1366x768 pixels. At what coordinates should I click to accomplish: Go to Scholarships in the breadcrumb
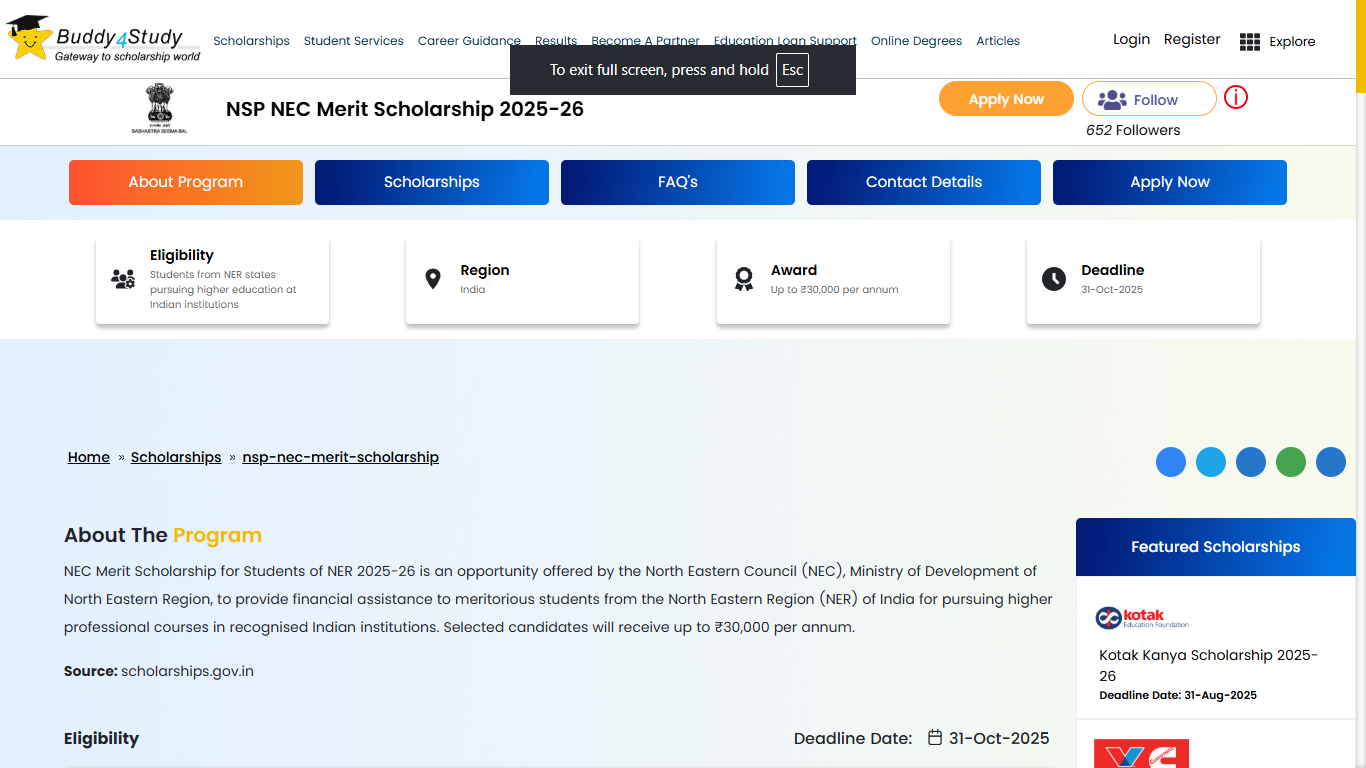[176, 457]
